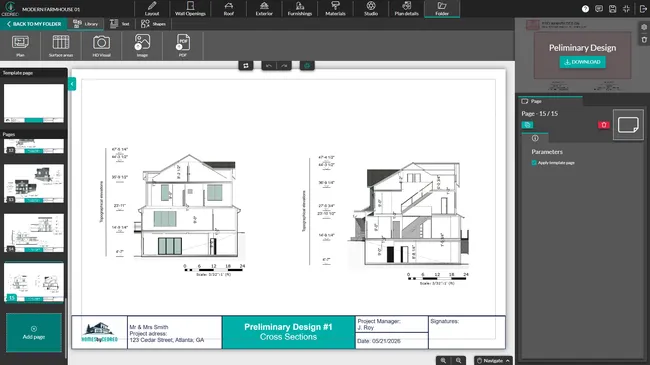Click the trash icon beside the folder preview
The width and height of the screenshot is (650, 365).
point(644,40)
